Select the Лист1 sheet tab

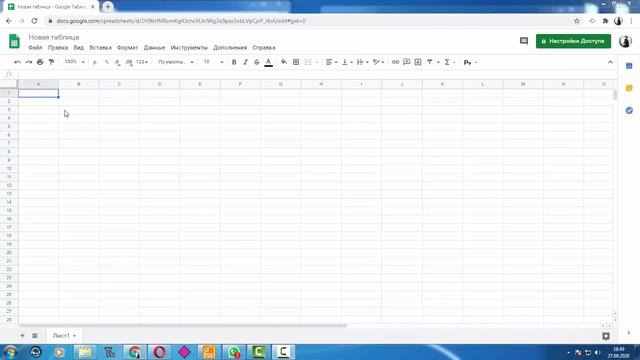[x=64, y=336]
